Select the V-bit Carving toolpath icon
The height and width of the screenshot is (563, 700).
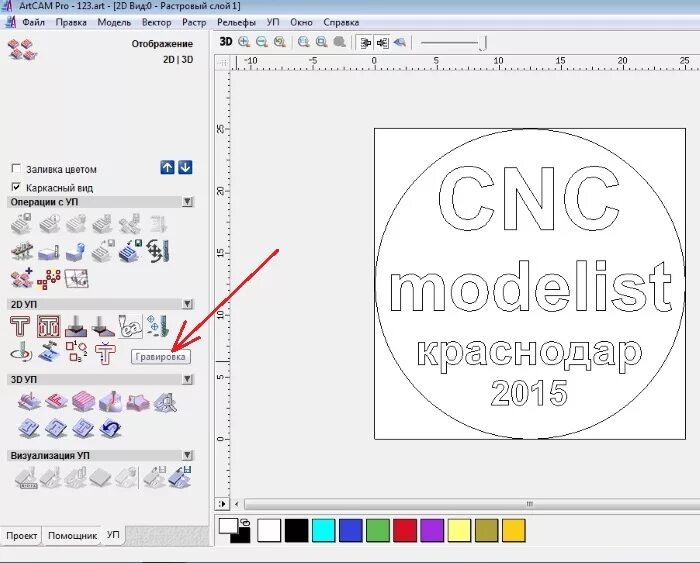[75, 326]
